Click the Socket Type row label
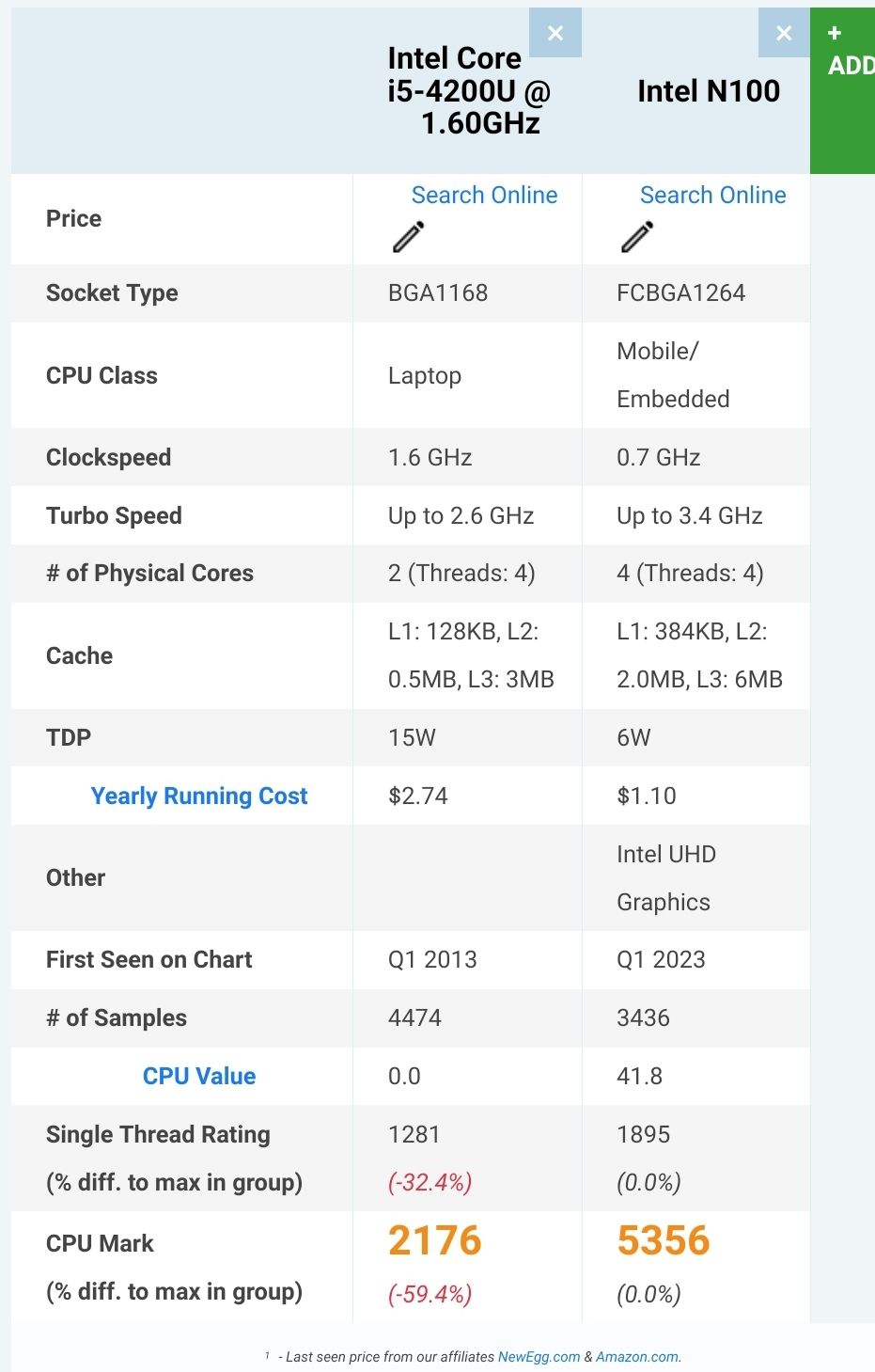The height and width of the screenshot is (1372, 875). tap(112, 292)
